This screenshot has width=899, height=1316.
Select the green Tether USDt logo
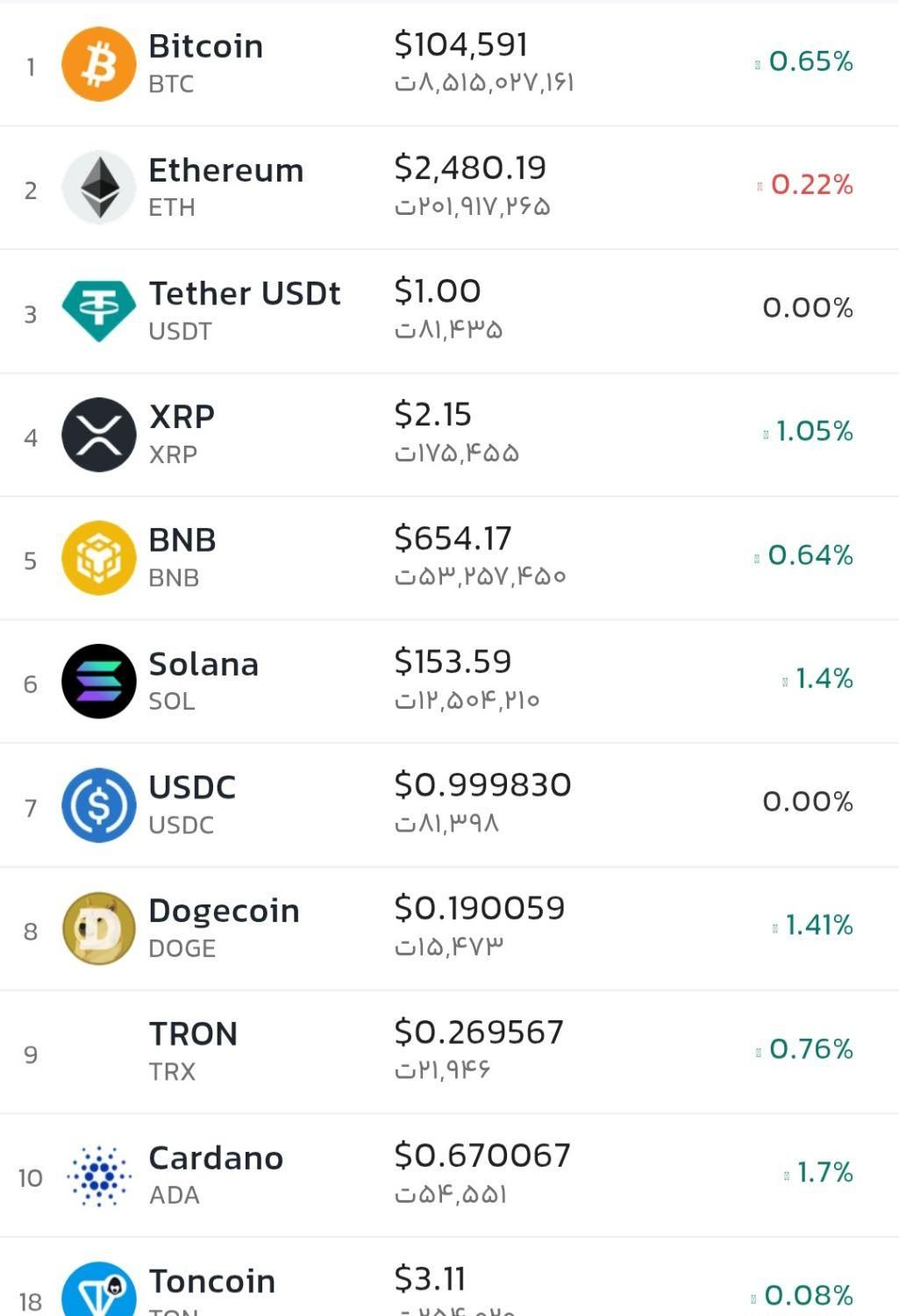tap(99, 311)
